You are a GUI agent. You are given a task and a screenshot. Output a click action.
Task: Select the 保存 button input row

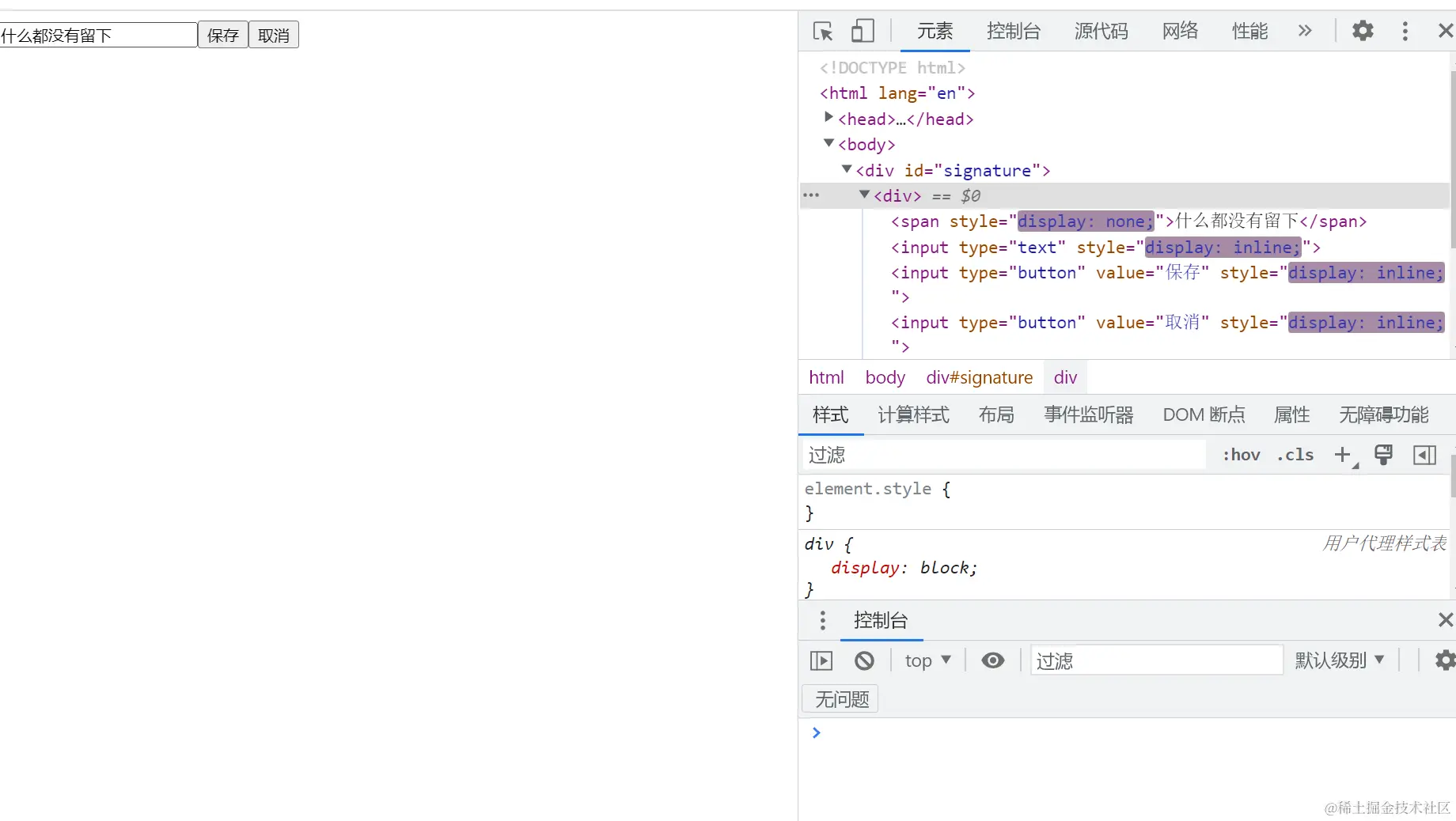coord(1168,285)
